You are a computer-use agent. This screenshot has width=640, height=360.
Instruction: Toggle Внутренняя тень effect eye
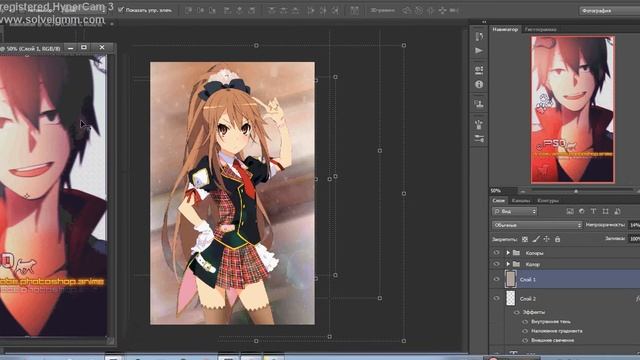(525, 322)
